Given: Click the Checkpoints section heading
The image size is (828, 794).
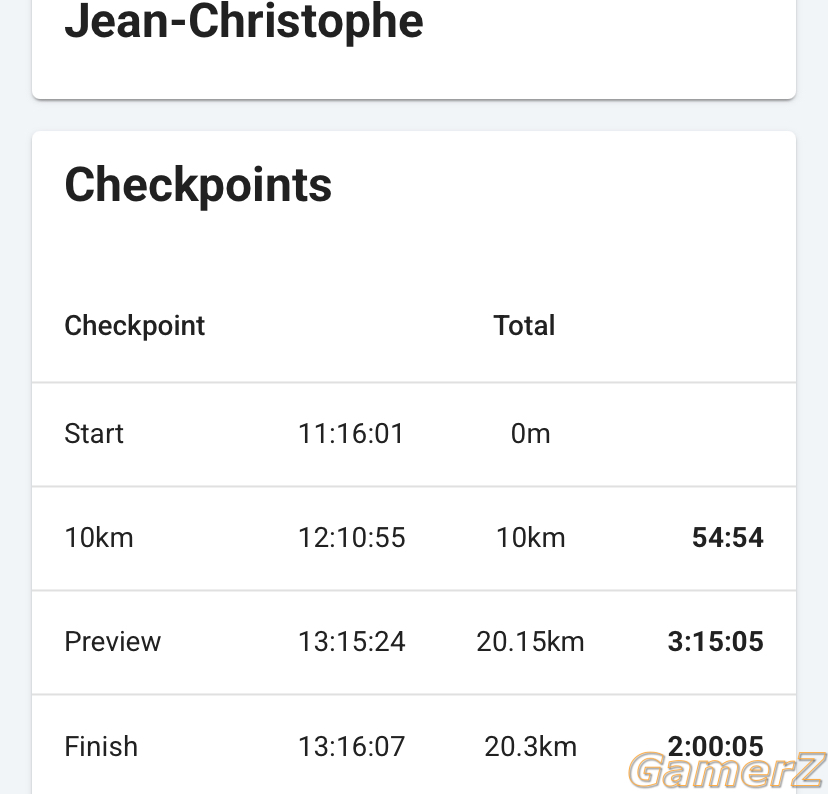Looking at the screenshot, I should coord(198,185).
